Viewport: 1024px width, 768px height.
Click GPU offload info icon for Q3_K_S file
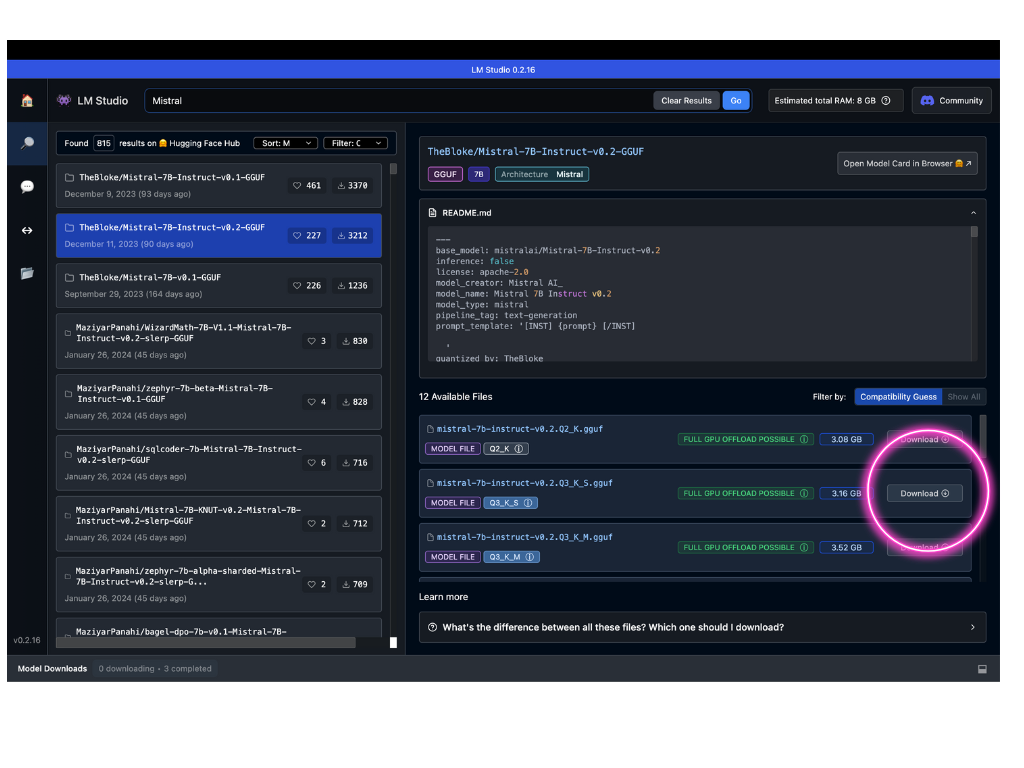click(x=804, y=494)
